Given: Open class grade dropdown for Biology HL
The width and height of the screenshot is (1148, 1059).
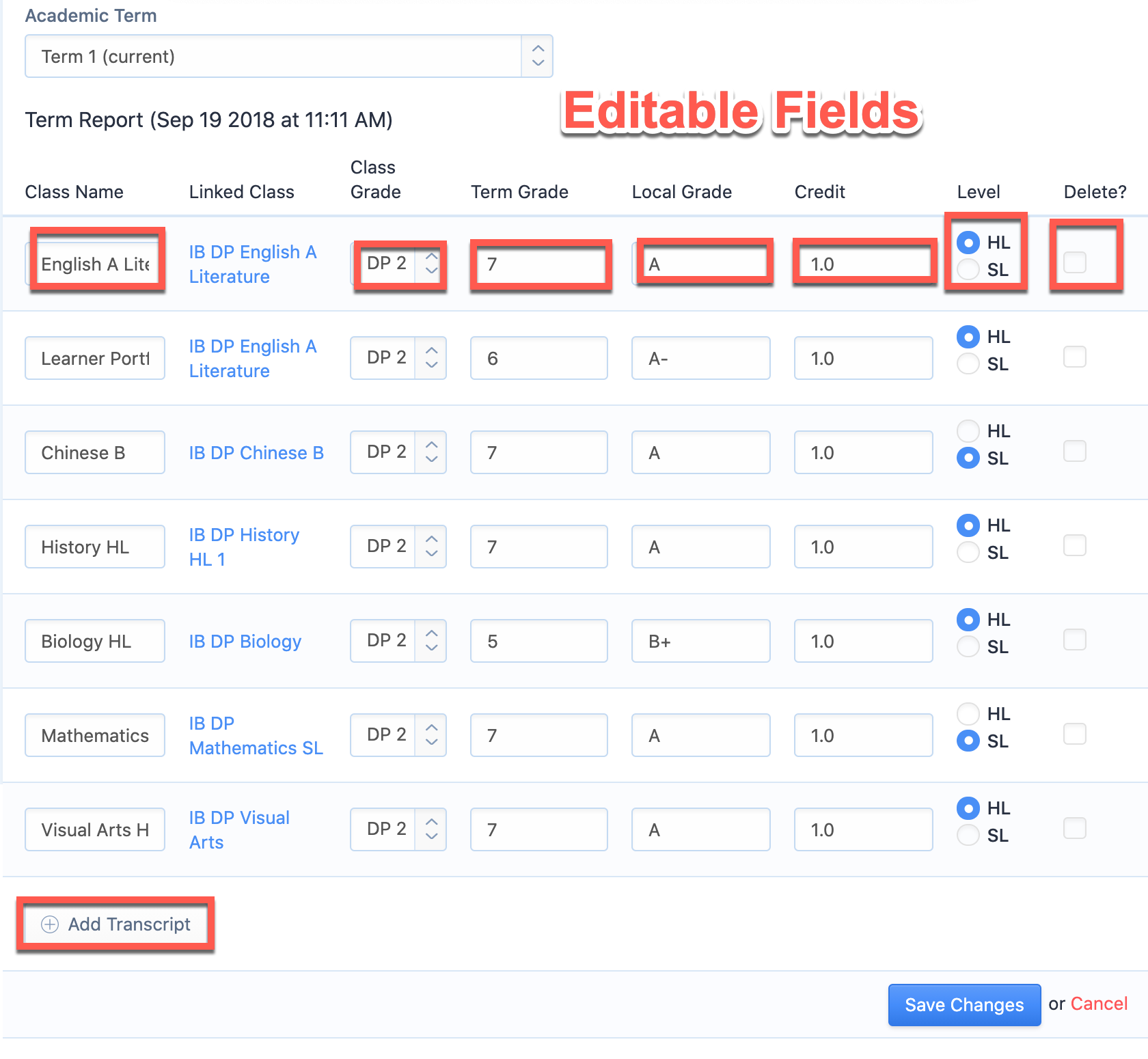Looking at the screenshot, I should point(398,641).
